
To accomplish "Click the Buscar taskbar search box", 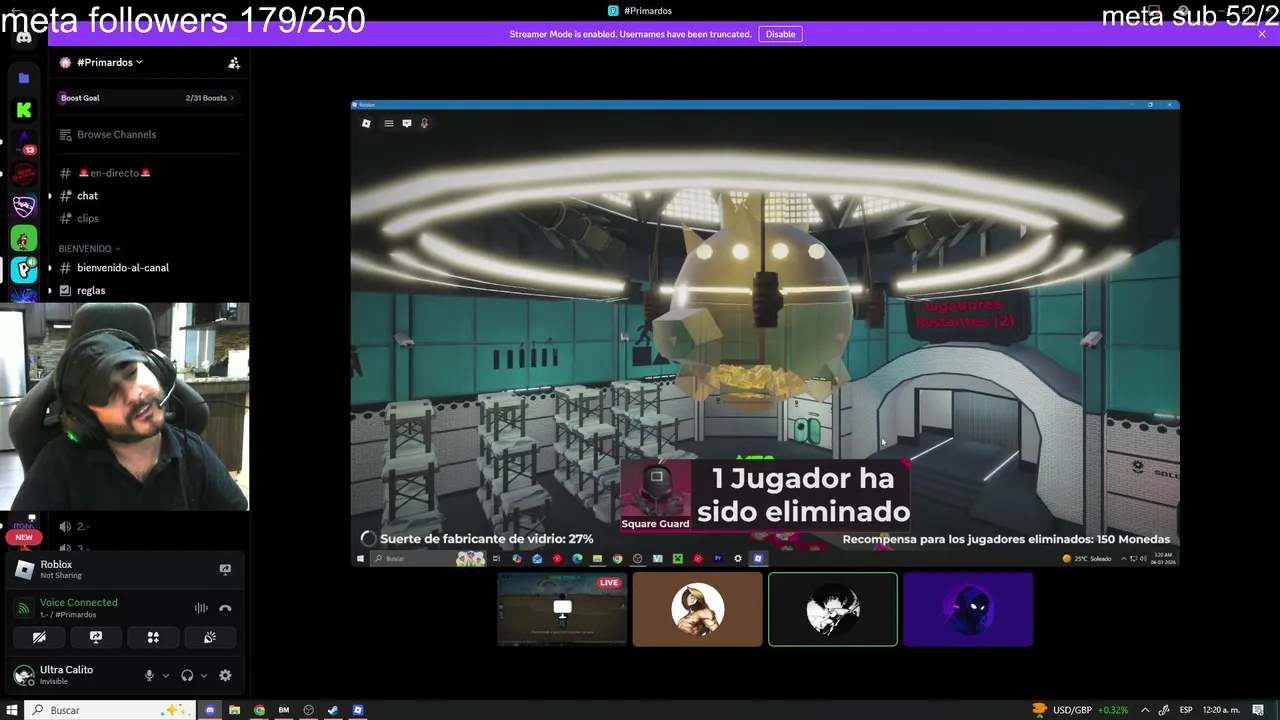I will (x=110, y=710).
